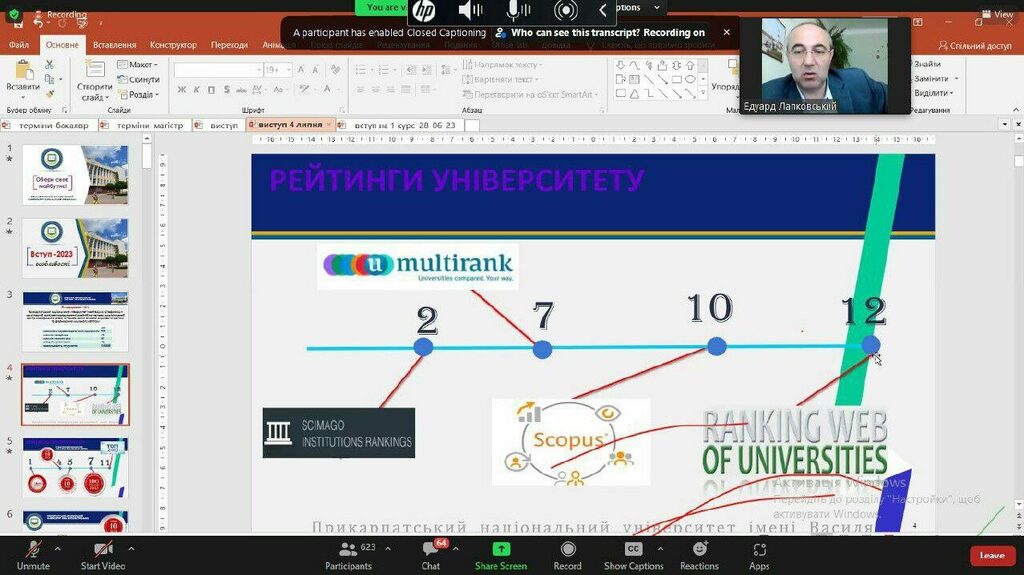Dismiss the Closed Captioning notification
The height and width of the screenshot is (575, 1024).
727,32
